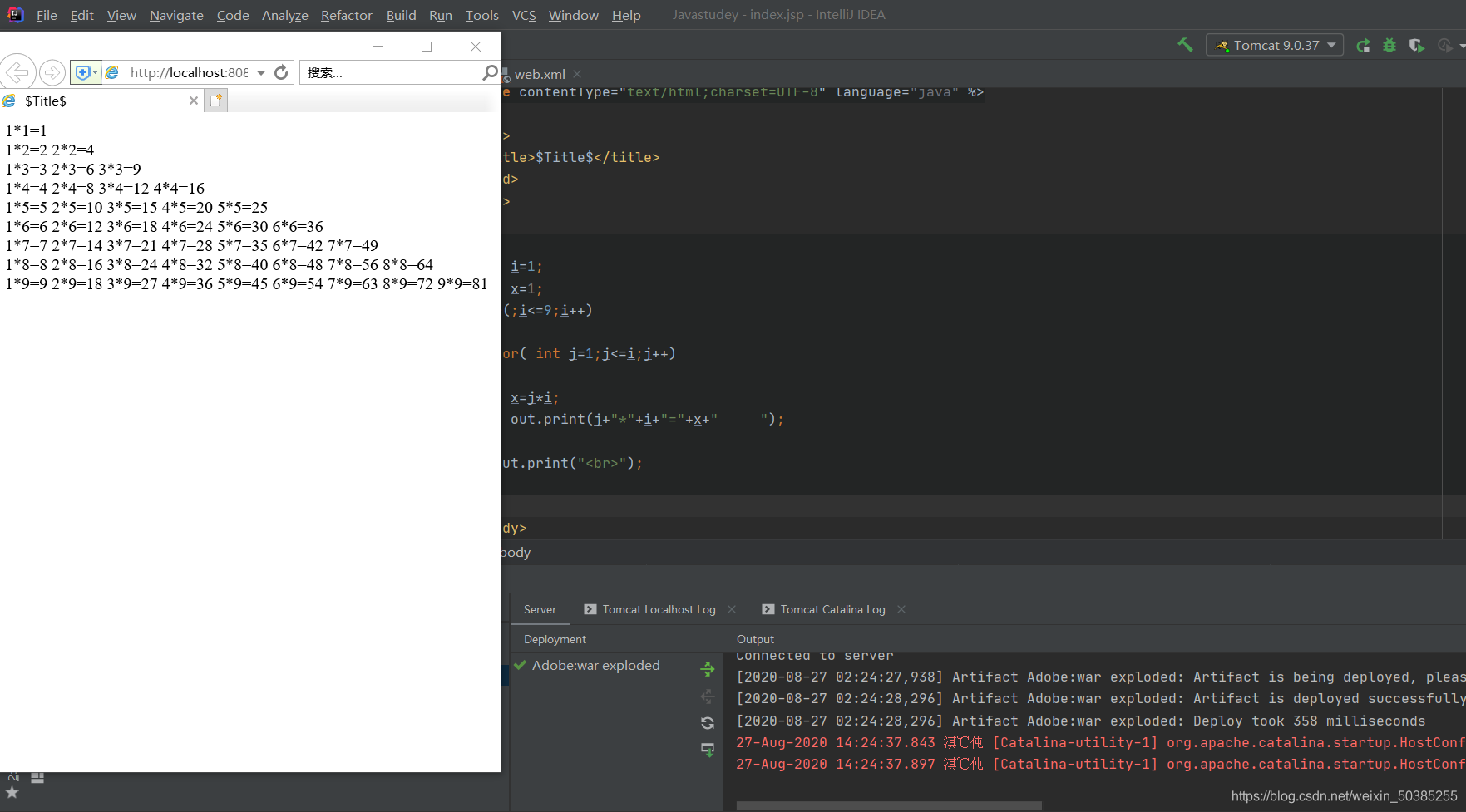The height and width of the screenshot is (812, 1466).
Task: Click the Favorites star icon in left strip
Action: click(x=12, y=793)
